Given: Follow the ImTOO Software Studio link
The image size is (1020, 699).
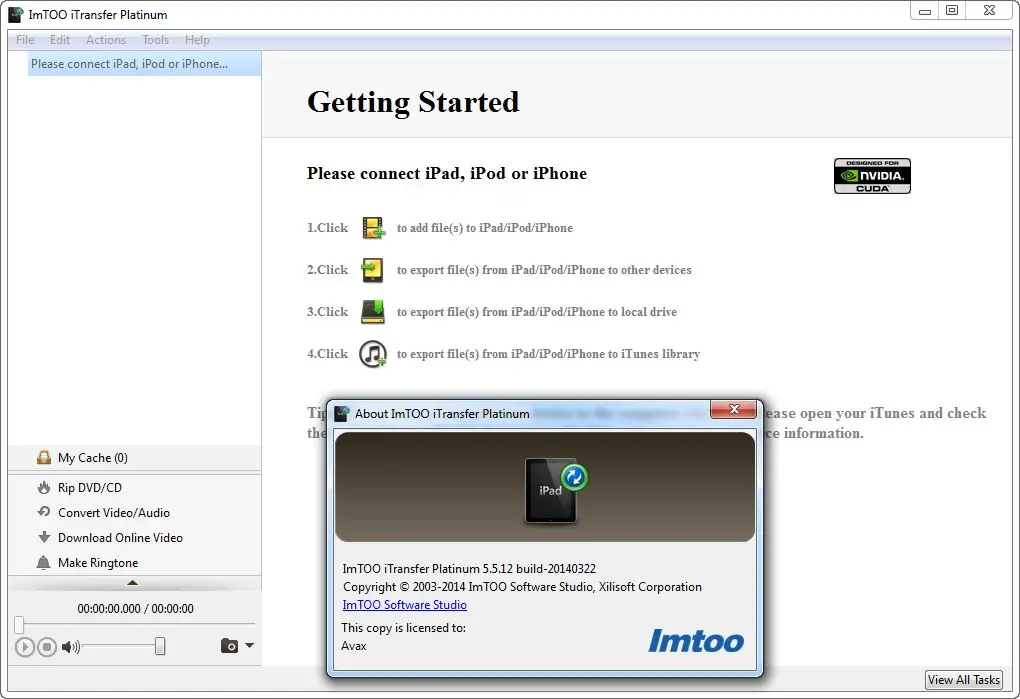Looking at the screenshot, I should click(x=405, y=605).
